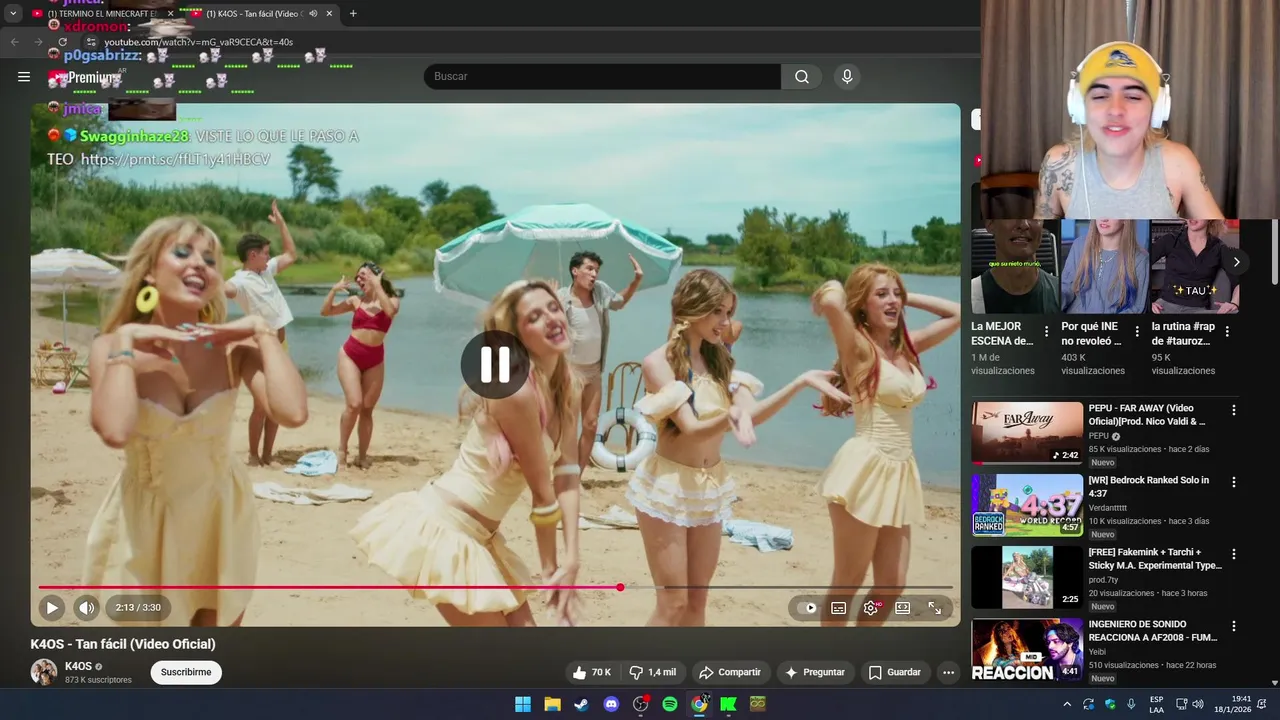Click the Compartir share button
This screenshot has width=1280, height=720.
730,672
